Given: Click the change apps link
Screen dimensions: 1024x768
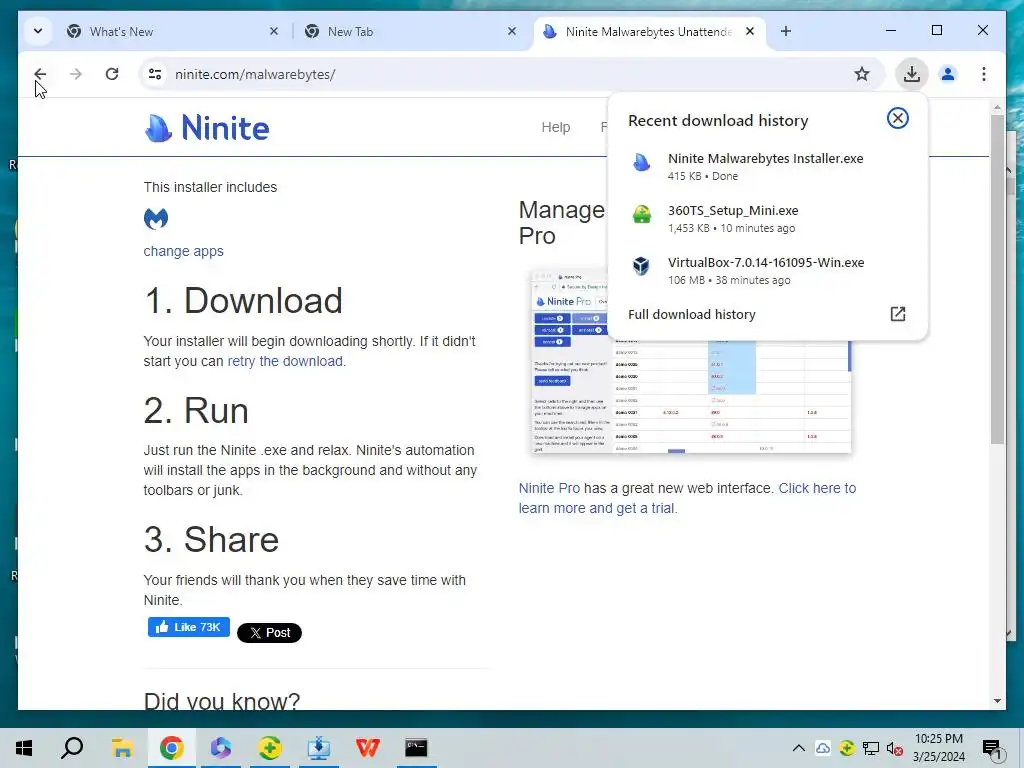Looking at the screenshot, I should (184, 251).
